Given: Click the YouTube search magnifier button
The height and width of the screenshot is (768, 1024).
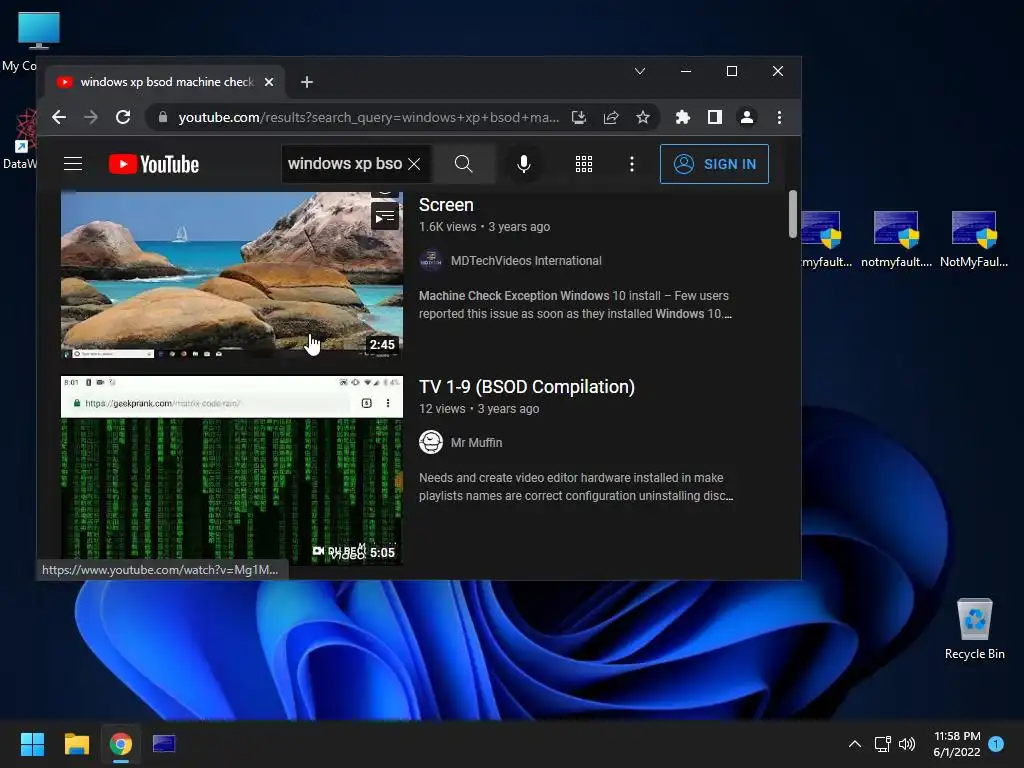Looking at the screenshot, I should point(463,163).
